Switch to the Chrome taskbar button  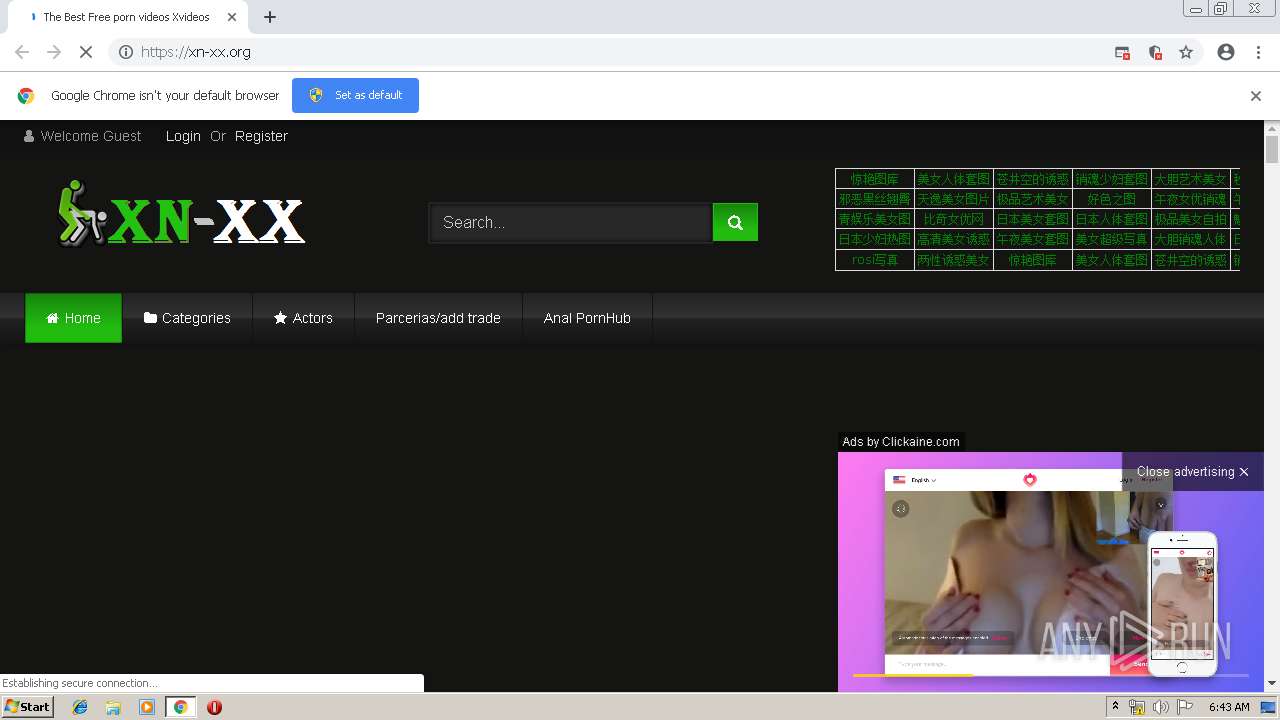pos(180,707)
